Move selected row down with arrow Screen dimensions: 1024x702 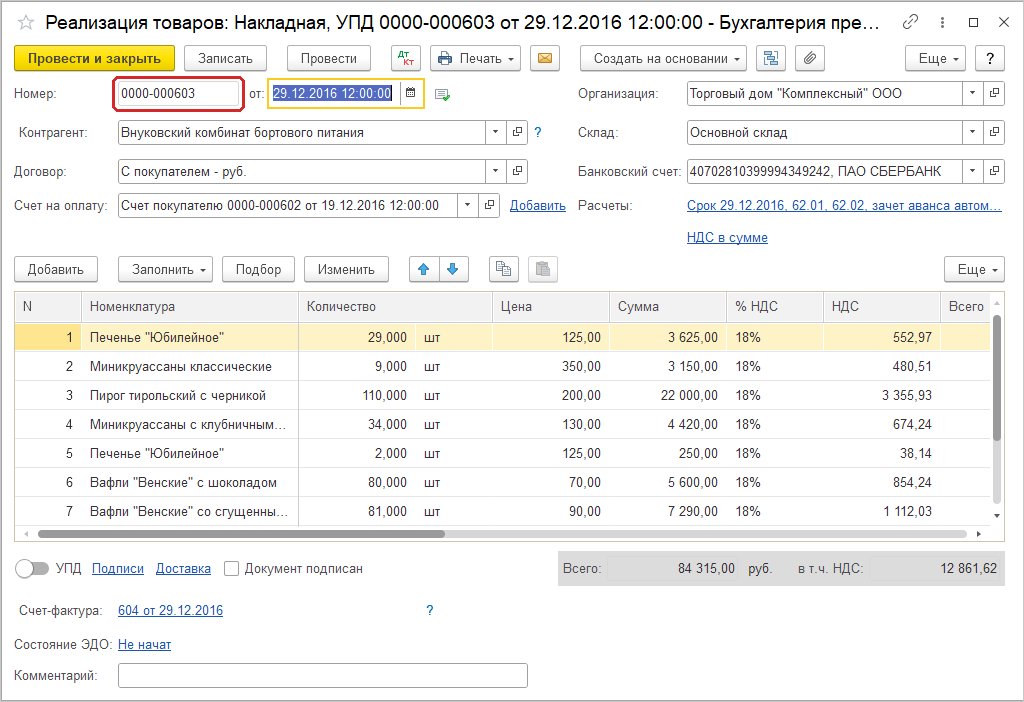tap(453, 269)
